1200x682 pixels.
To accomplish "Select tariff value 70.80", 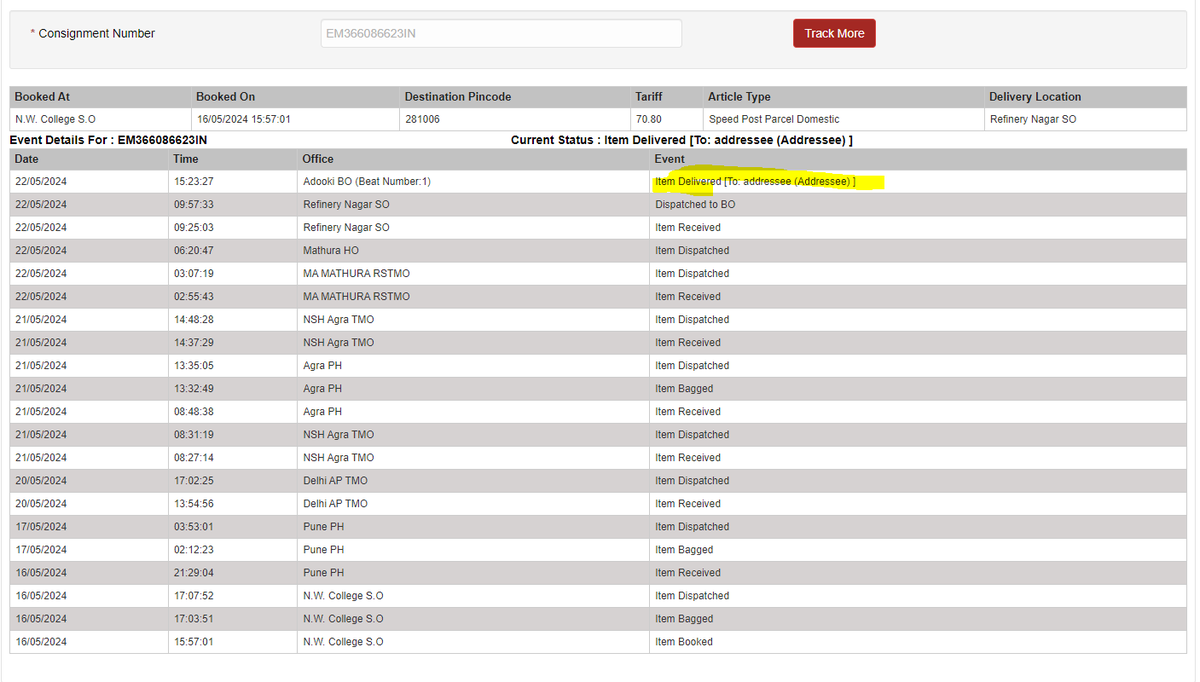I will coord(667,119).
